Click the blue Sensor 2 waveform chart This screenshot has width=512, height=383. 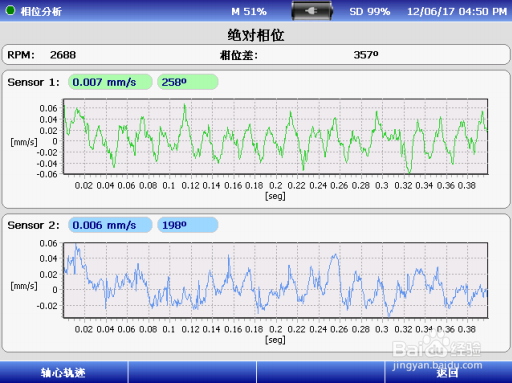pyautogui.click(x=276, y=280)
